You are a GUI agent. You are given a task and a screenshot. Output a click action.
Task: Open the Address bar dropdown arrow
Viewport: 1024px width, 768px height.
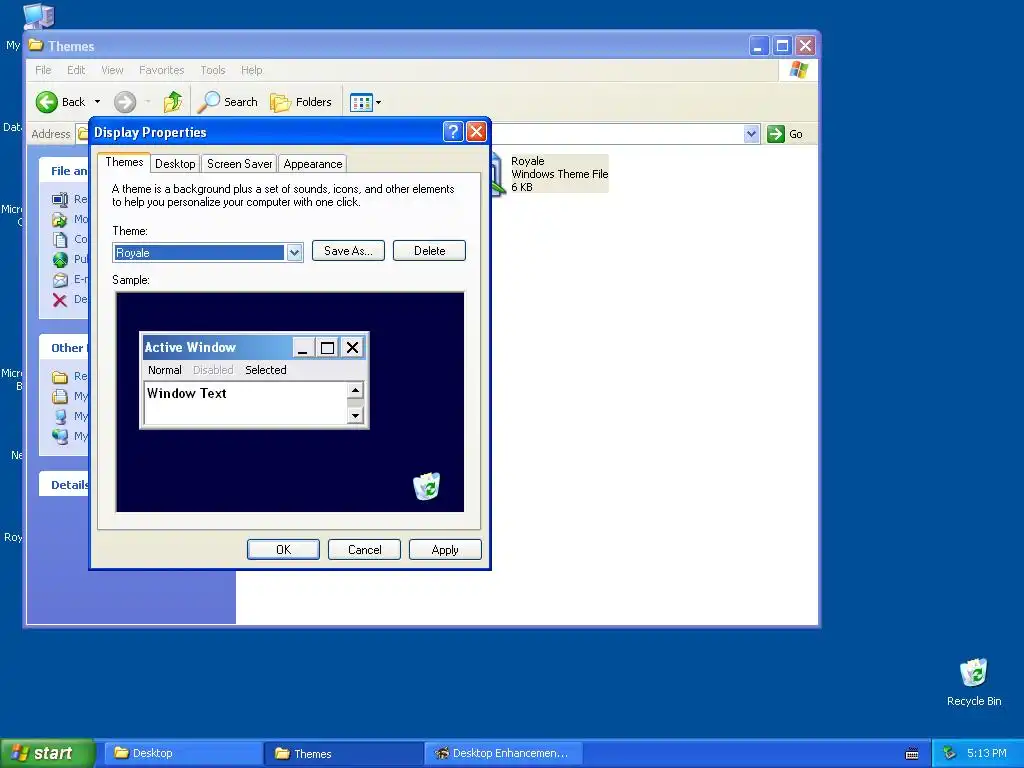pos(752,134)
